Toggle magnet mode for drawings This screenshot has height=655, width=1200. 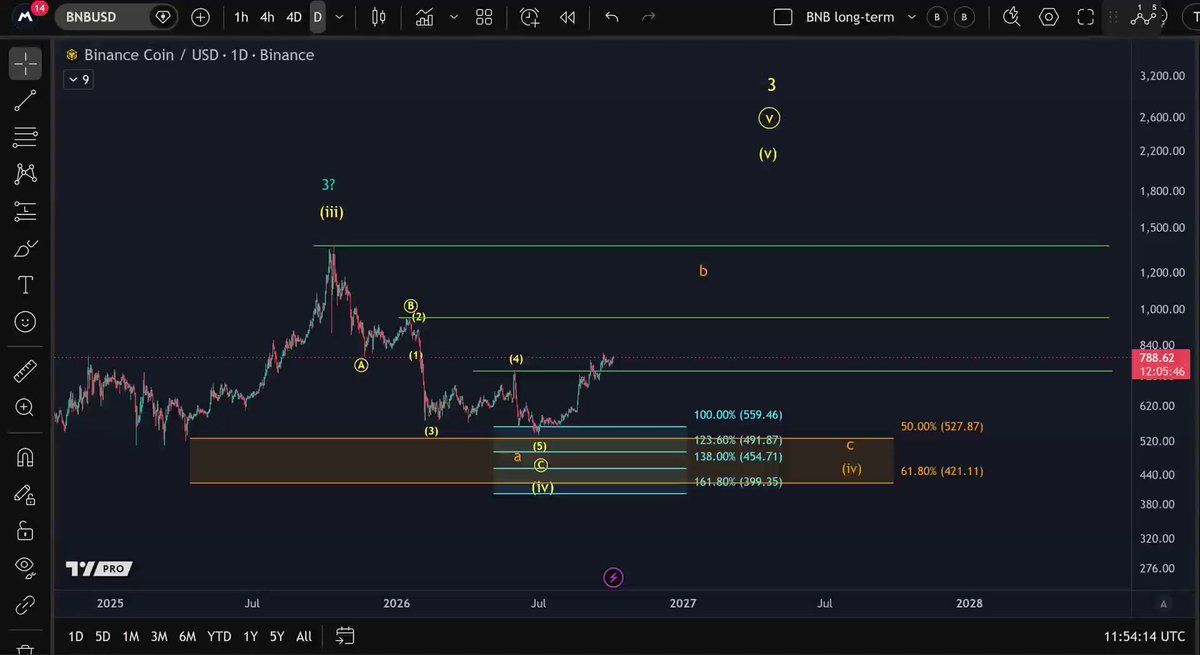25,457
